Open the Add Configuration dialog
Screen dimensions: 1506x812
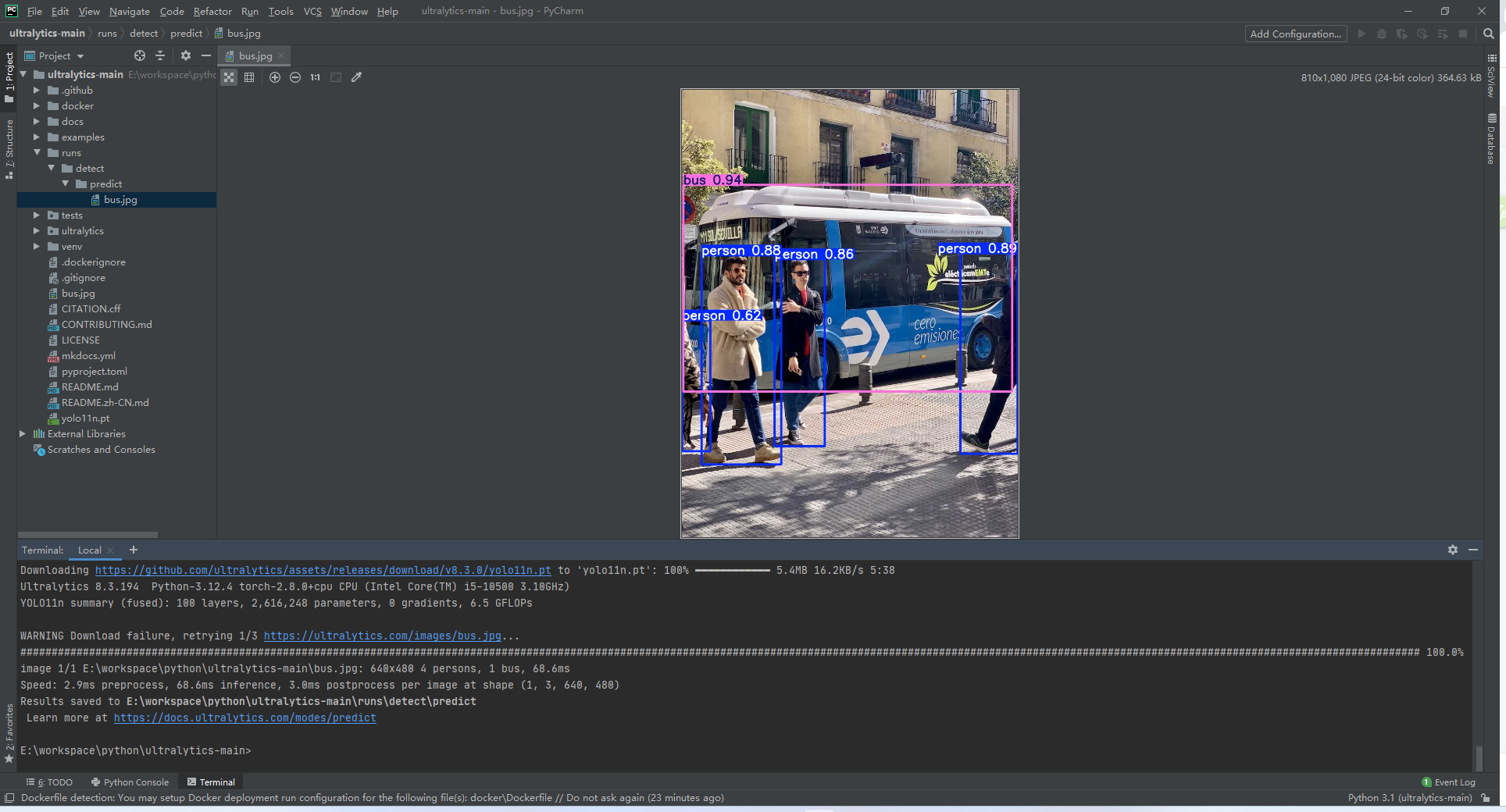tap(1294, 34)
